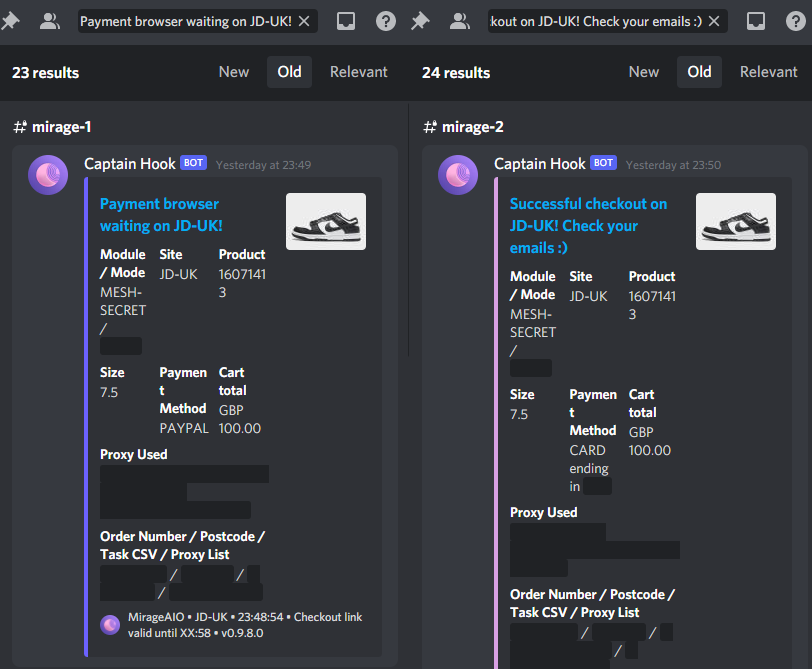Image resolution: width=812 pixels, height=669 pixels.
Task: Open inbox in left Discord window
Action: point(346,21)
